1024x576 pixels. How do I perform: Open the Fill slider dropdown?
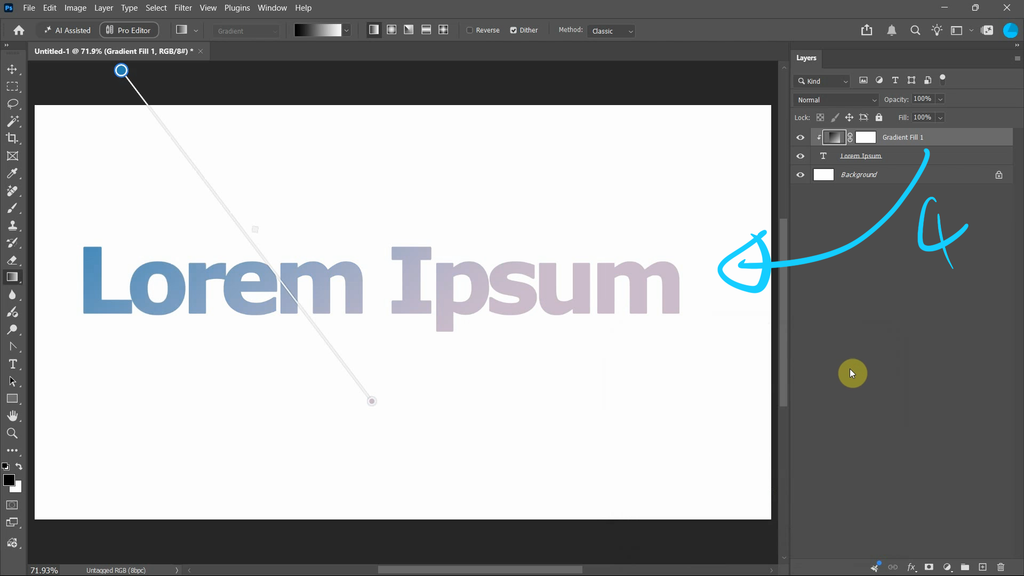coord(940,118)
